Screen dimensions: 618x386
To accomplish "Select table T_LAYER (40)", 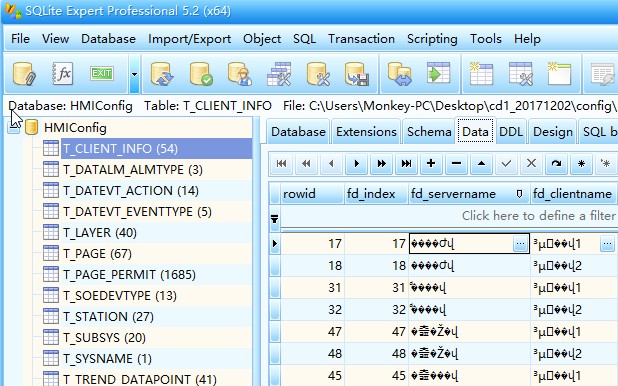I will [x=100, y=233].
